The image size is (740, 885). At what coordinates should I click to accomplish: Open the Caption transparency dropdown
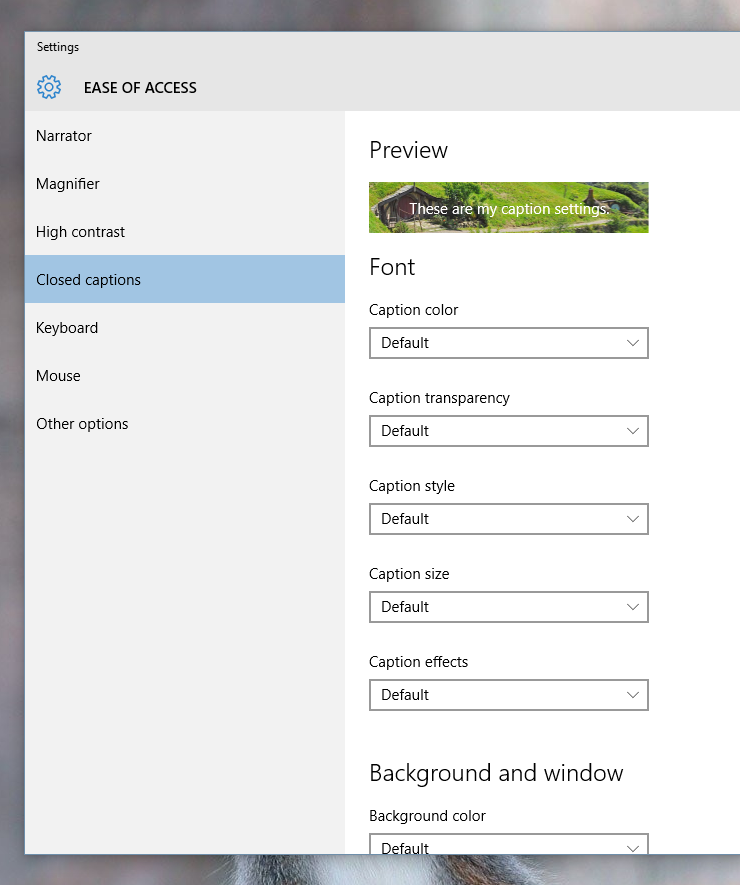coord(509,431)
